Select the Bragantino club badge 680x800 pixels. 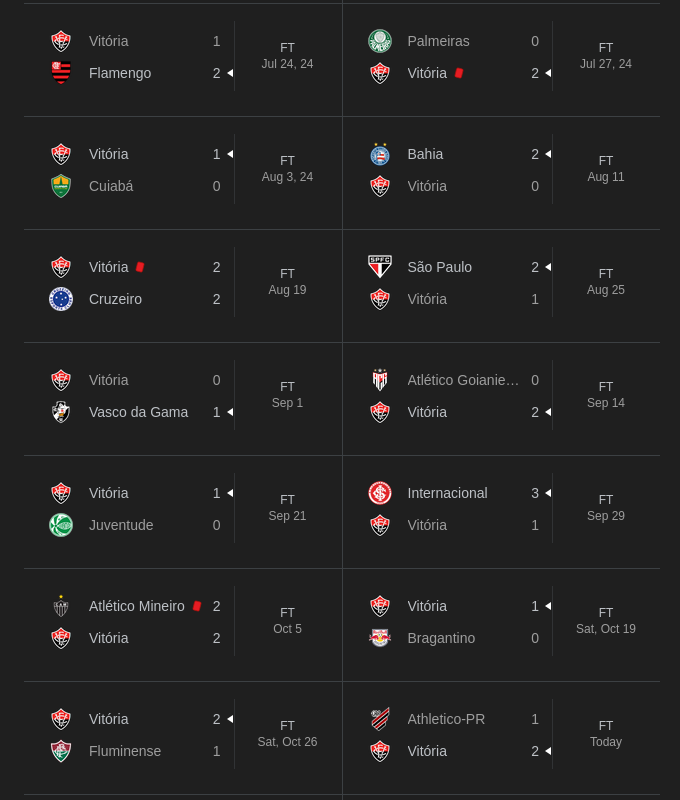[x=380, y=638]
